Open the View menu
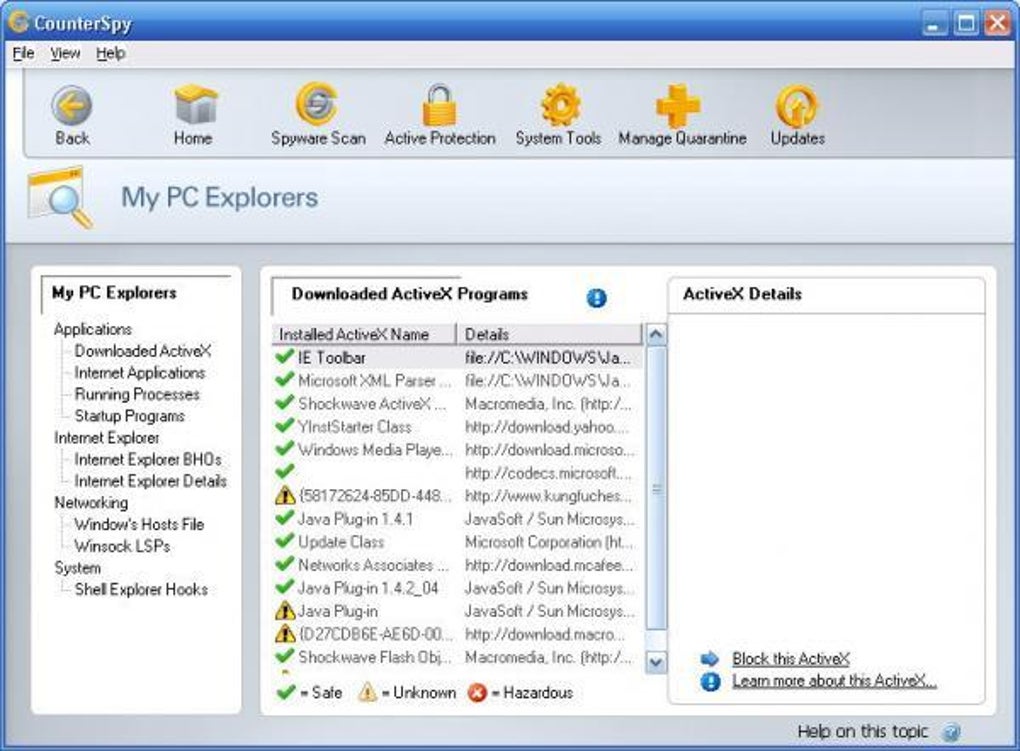 [65, 53]
